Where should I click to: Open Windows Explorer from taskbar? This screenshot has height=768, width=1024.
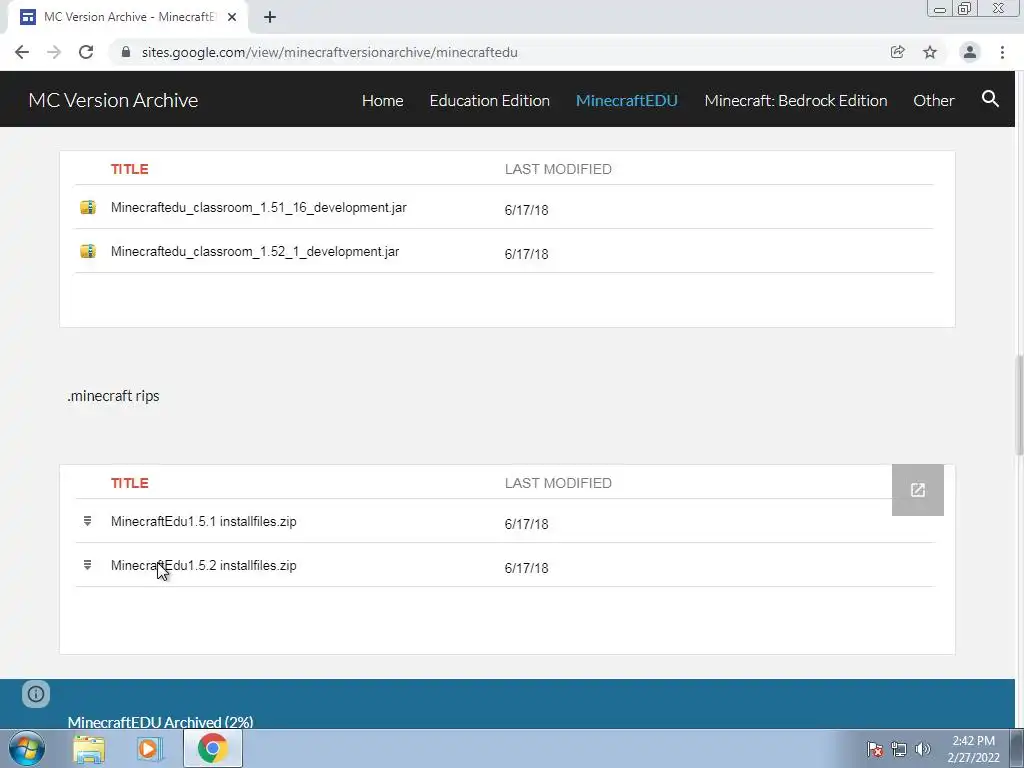[89, 749]
